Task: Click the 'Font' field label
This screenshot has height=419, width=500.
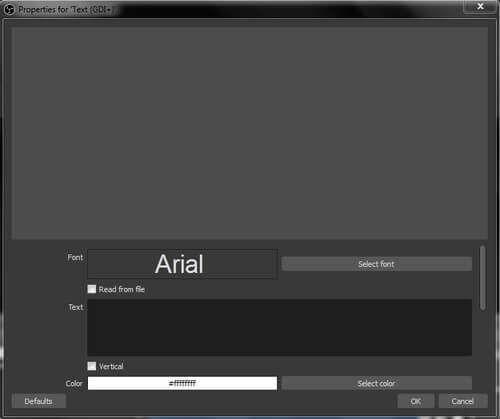Action: 75,257
